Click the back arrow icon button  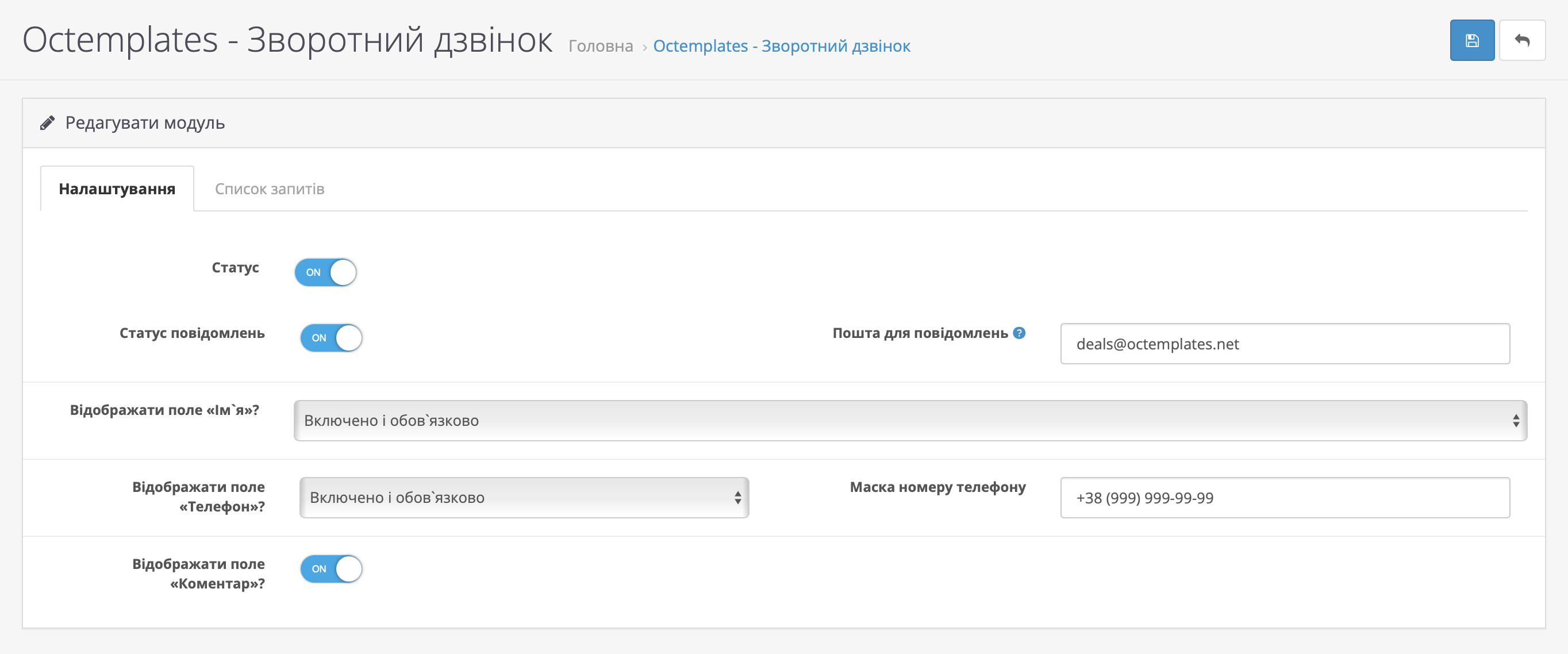pos(1522,40)
